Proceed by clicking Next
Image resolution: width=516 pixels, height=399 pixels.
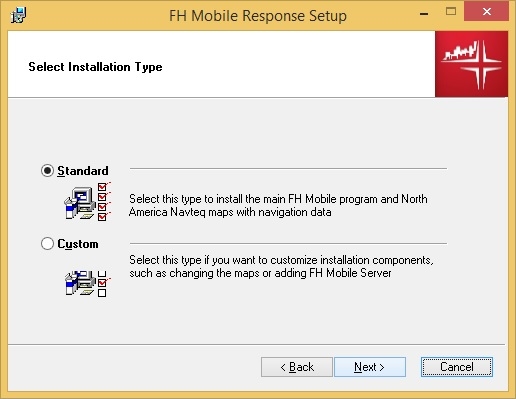[x=370, y=367]
